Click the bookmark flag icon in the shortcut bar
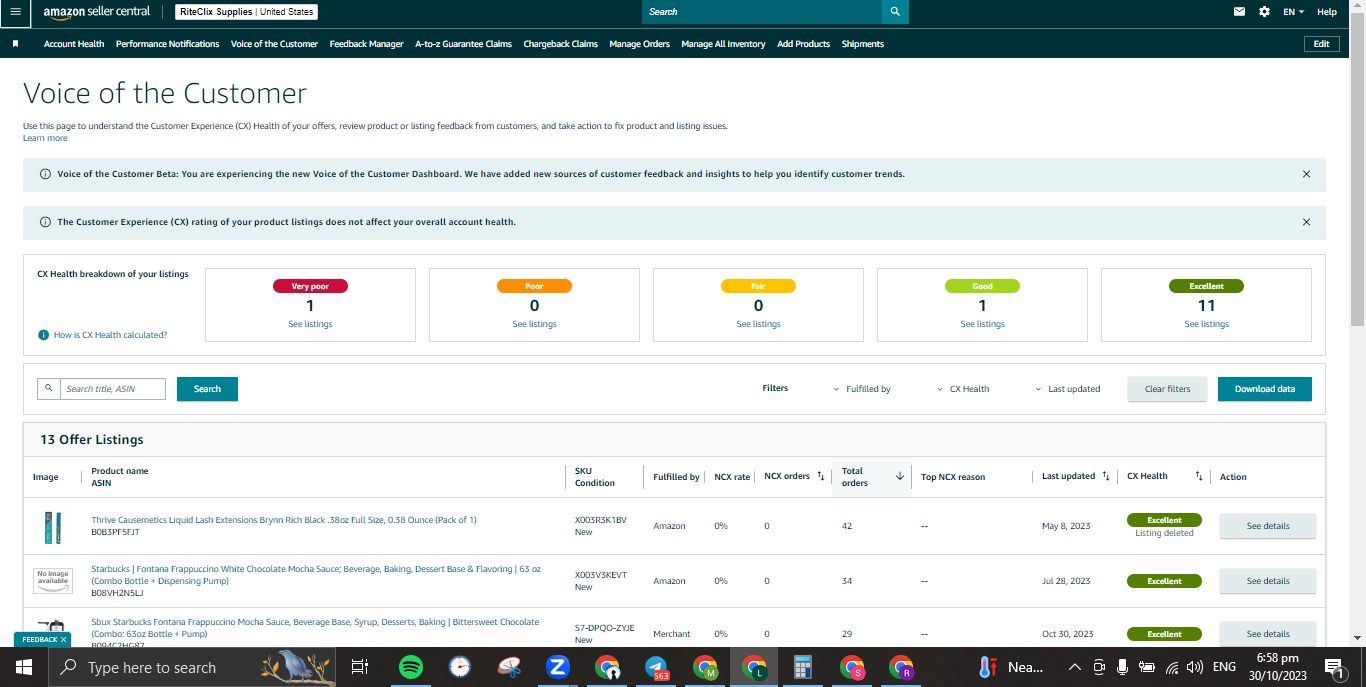Viewport: 1366px width, 687px height. pos(16,44)
